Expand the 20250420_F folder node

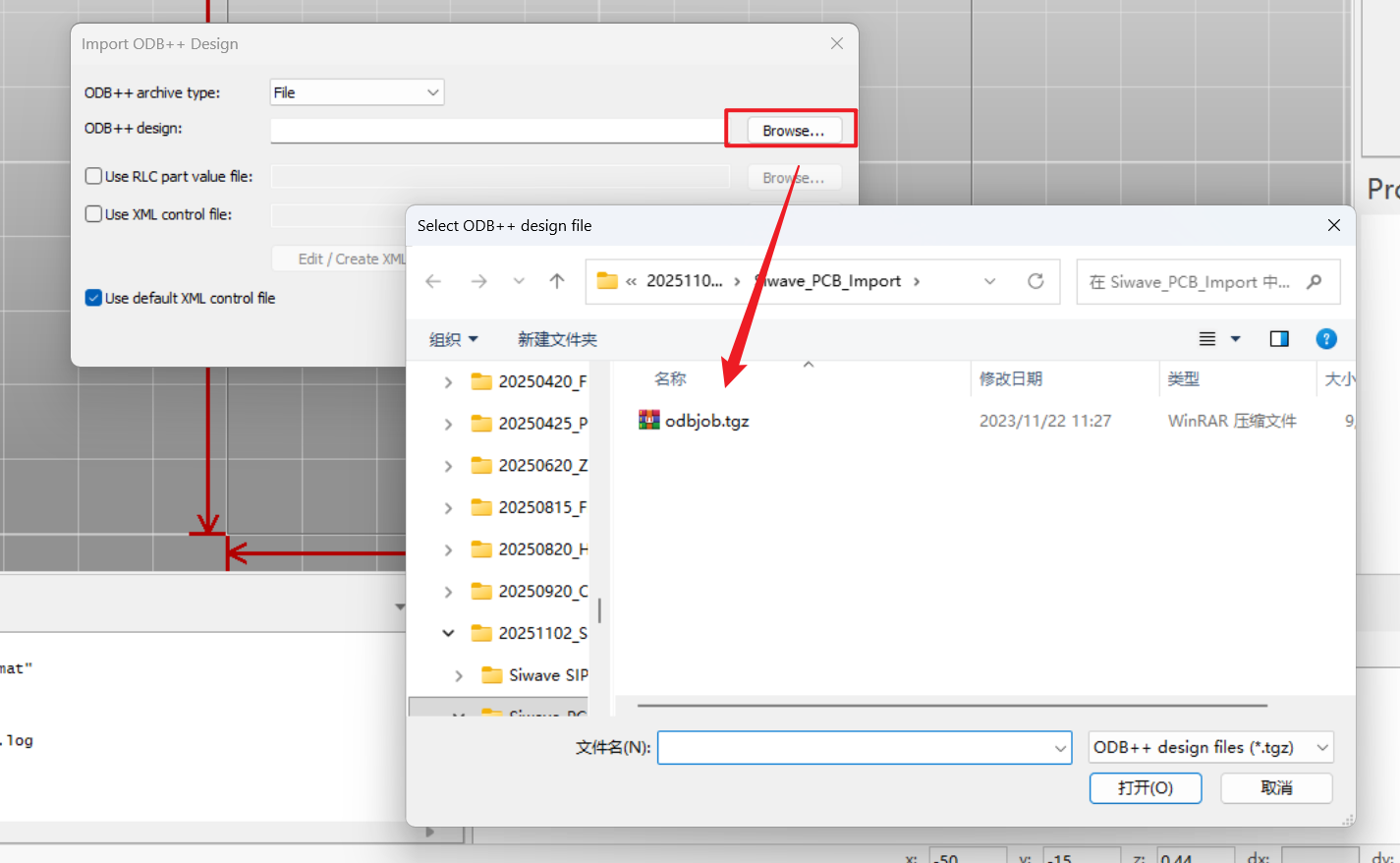tap(448, 381)
